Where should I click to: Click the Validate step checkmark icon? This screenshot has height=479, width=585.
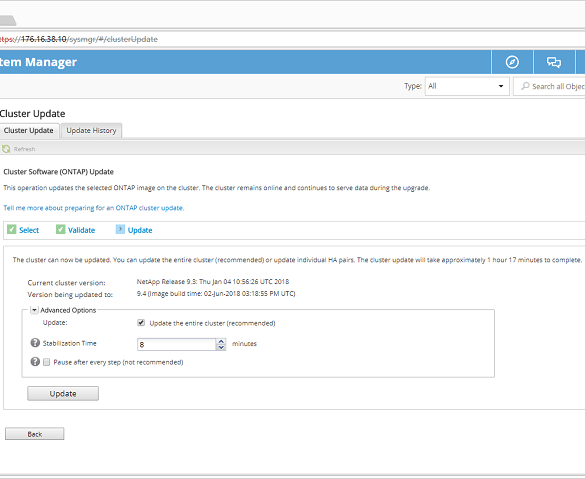tap(60, 229)
